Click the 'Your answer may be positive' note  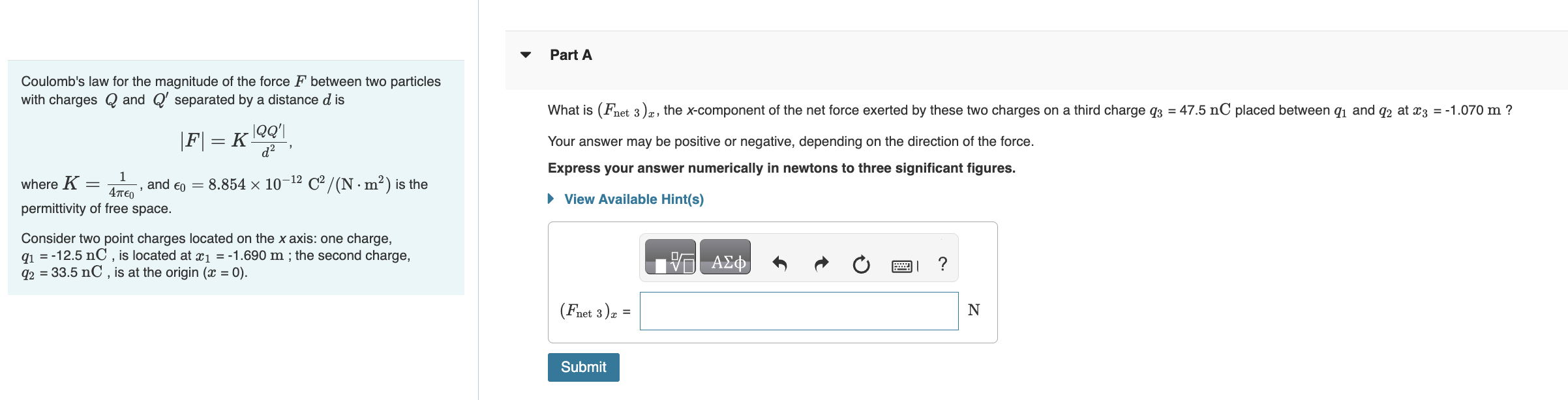point(790,141)
